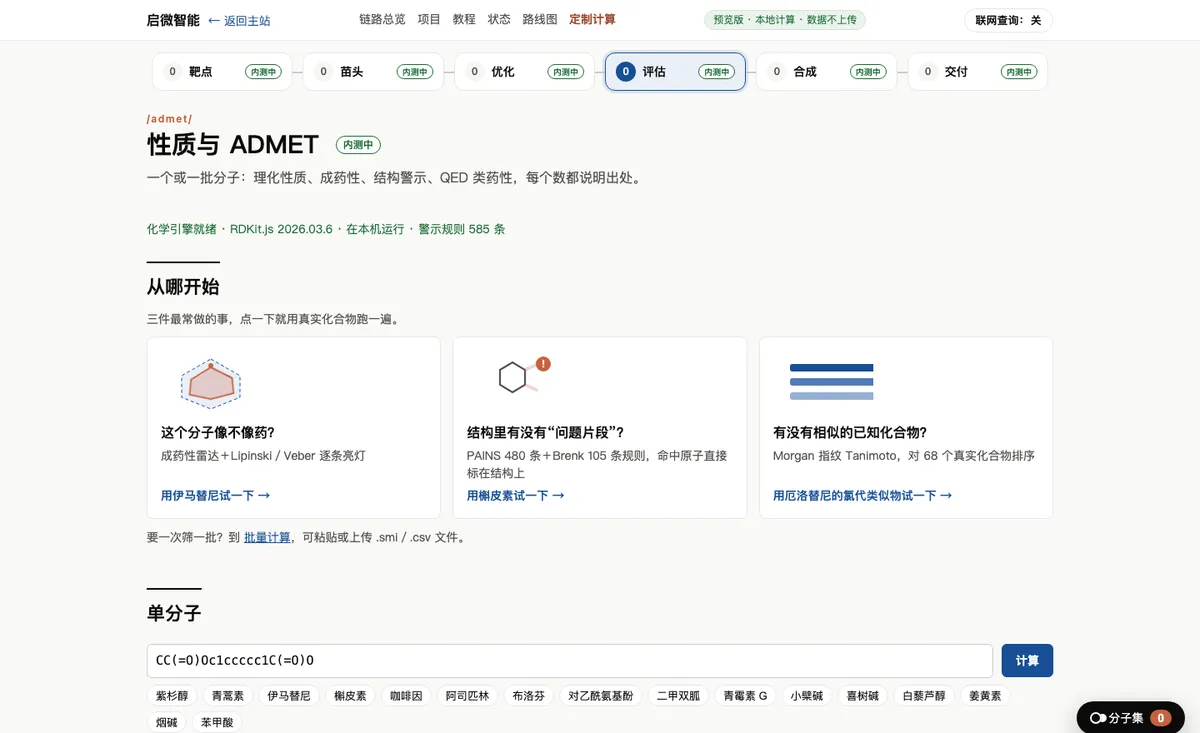This screenshot has height=733, width=1200.
Task: Click the hexagon structure alert icon
Action: pyautogui.click(x=524, y=376)
